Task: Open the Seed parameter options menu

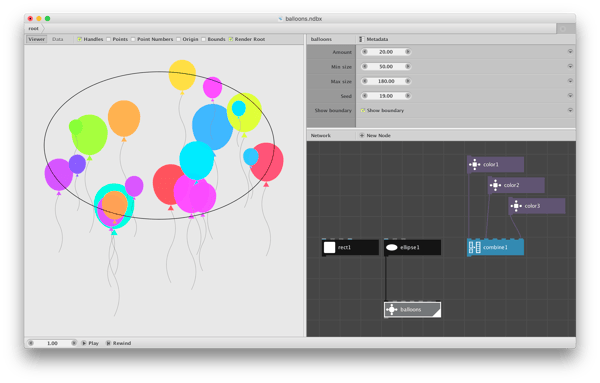Action: (570, 96)
